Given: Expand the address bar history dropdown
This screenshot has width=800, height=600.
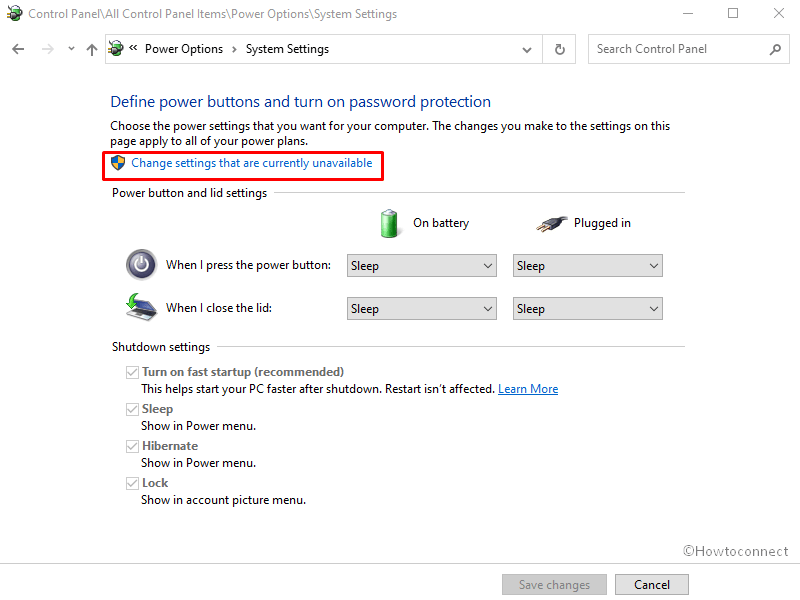Looking at the screenshot, I should coord(527,49).
